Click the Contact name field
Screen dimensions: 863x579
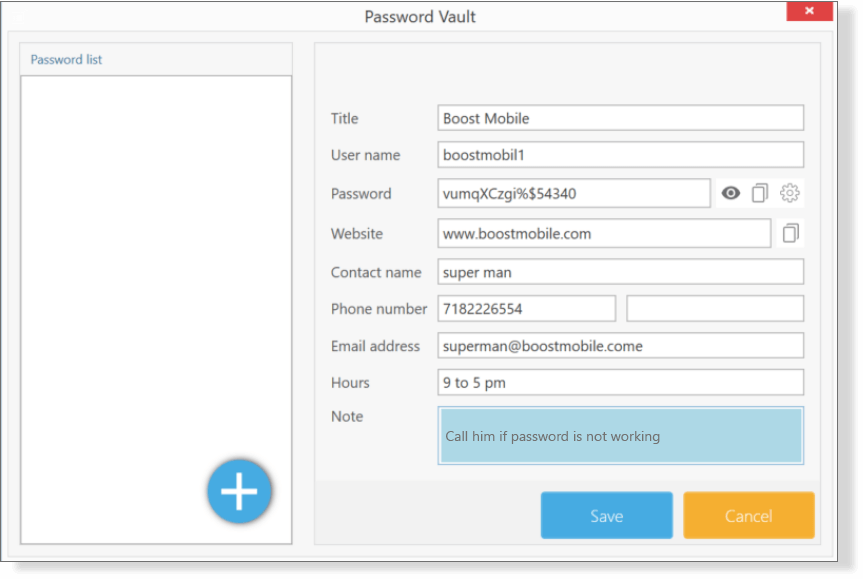620,272
